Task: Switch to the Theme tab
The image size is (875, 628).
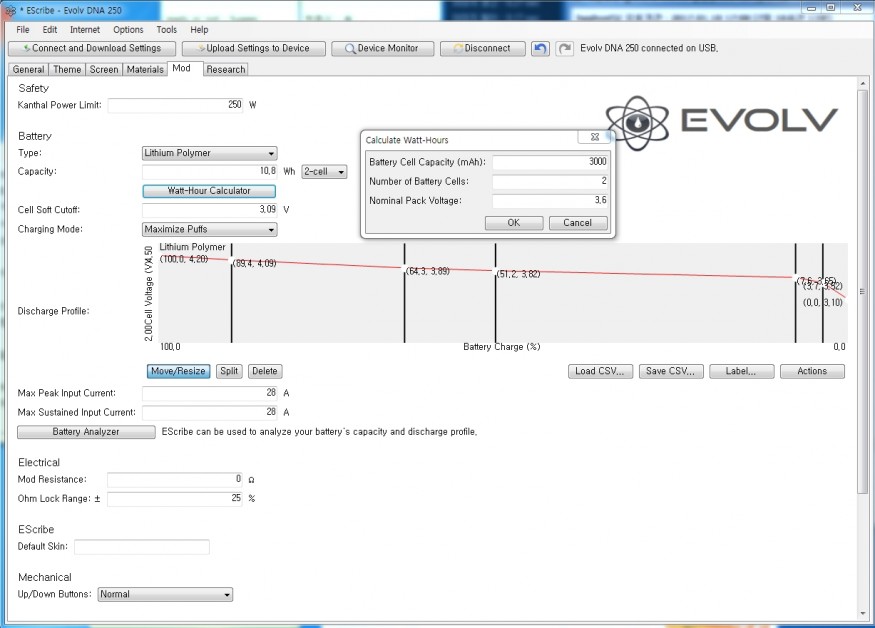Action: 67,69
